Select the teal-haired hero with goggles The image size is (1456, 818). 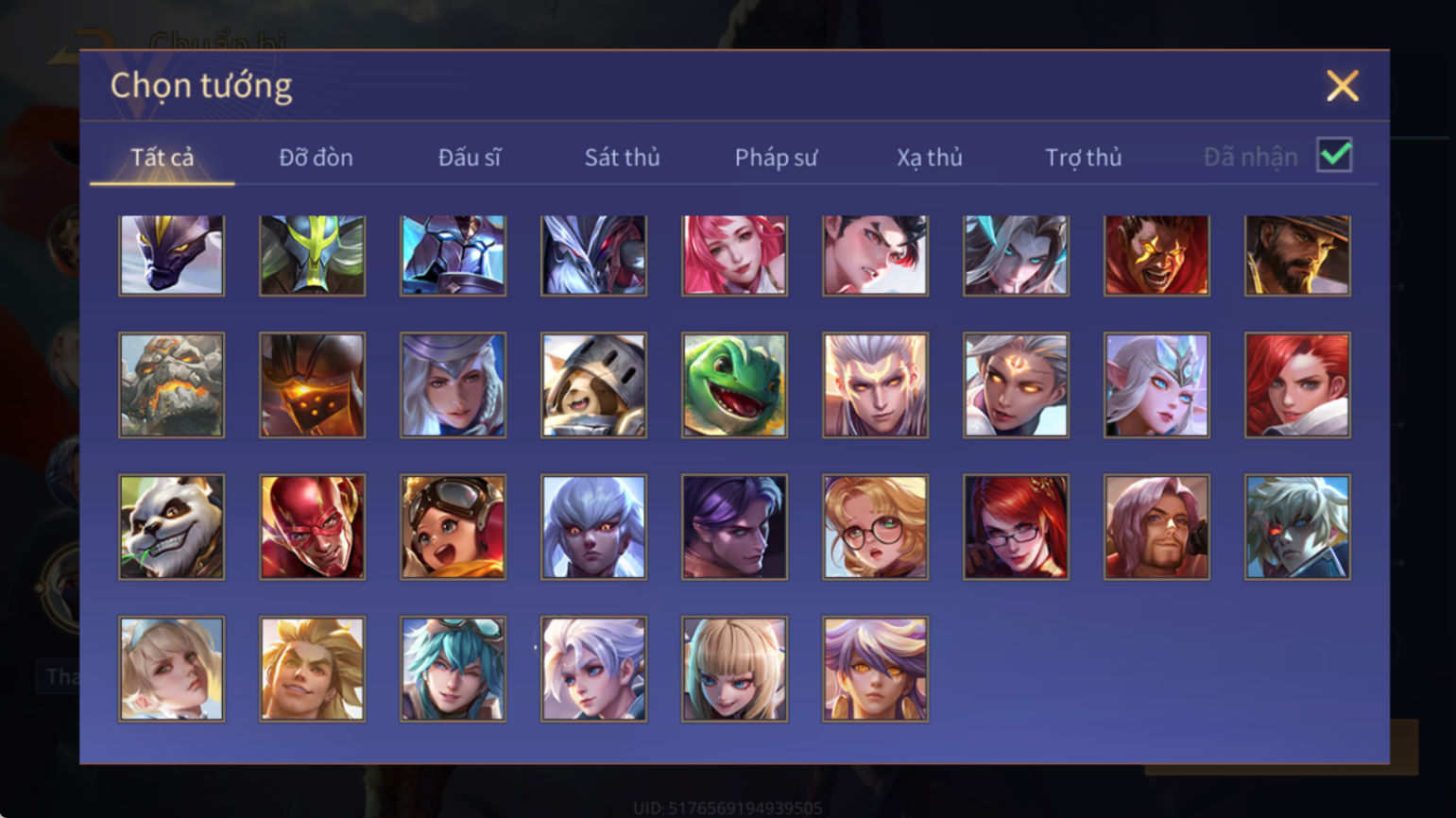tap(453, 669)
